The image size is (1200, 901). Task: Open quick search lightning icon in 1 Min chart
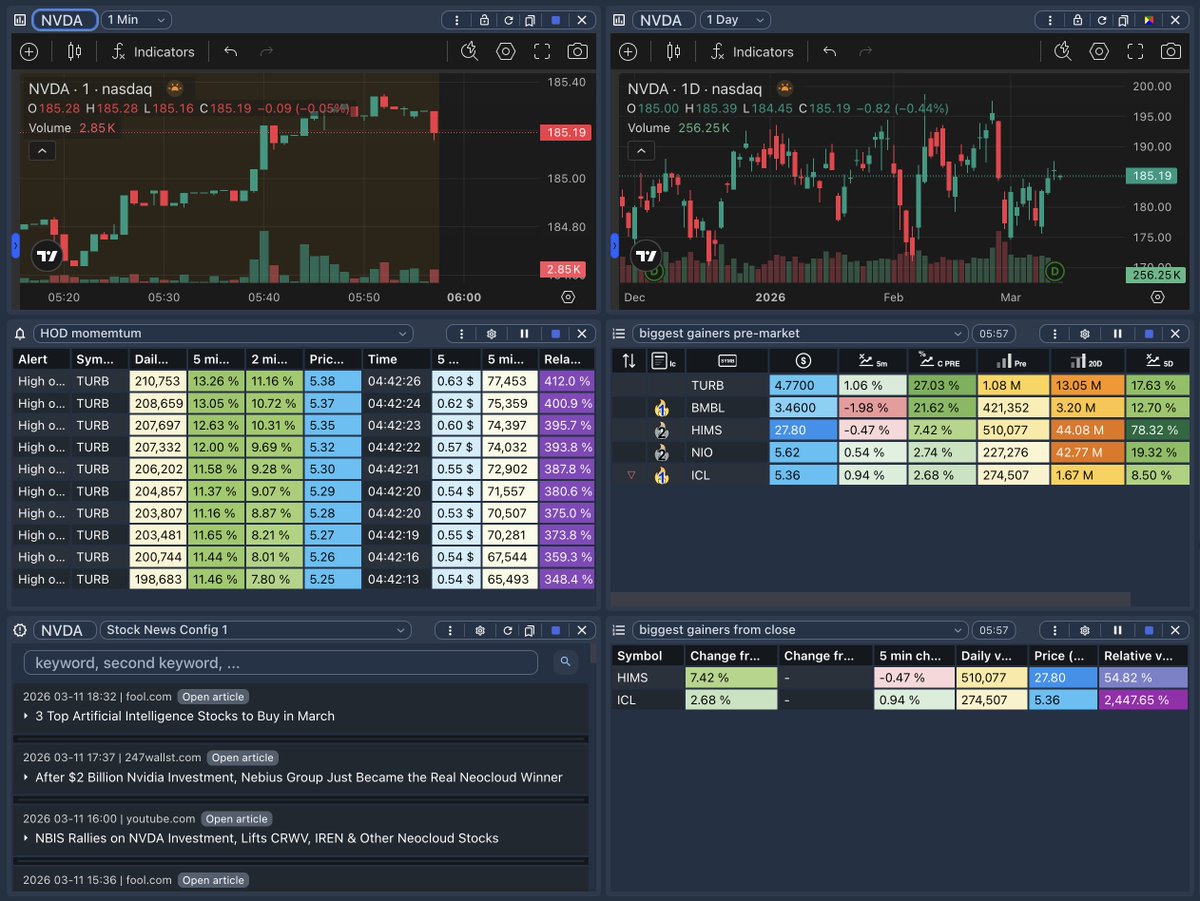point(470,52)
